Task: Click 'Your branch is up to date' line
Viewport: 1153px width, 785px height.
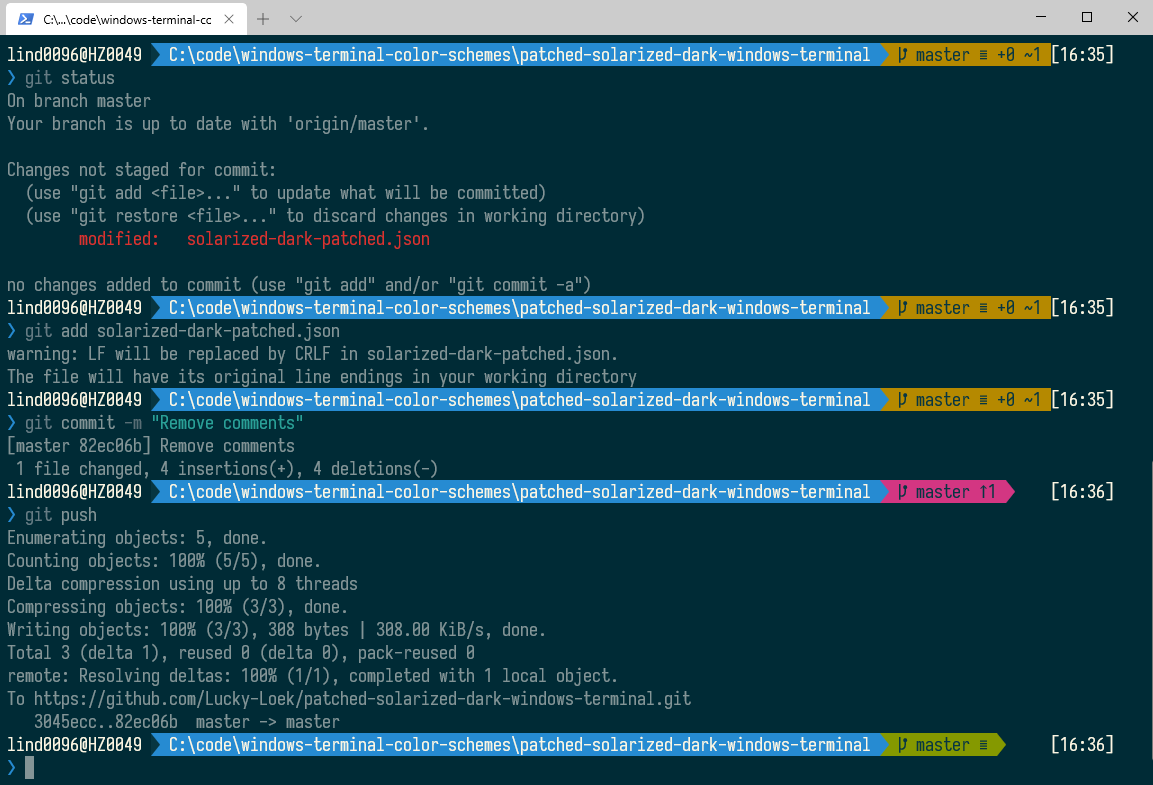Action: pyautogui.click(x=218, y=123)
